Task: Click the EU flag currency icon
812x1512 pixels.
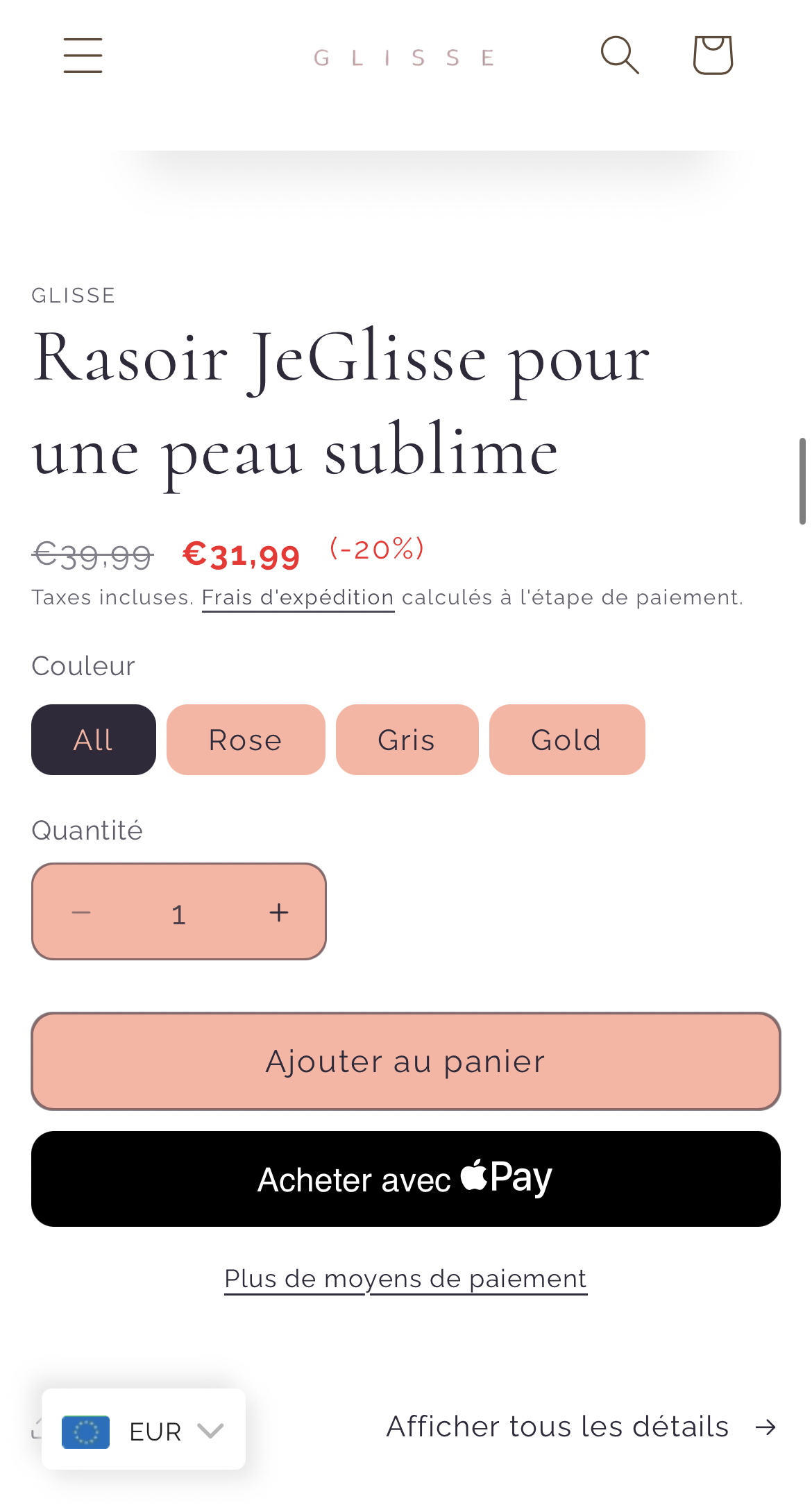Action: 85,1432
